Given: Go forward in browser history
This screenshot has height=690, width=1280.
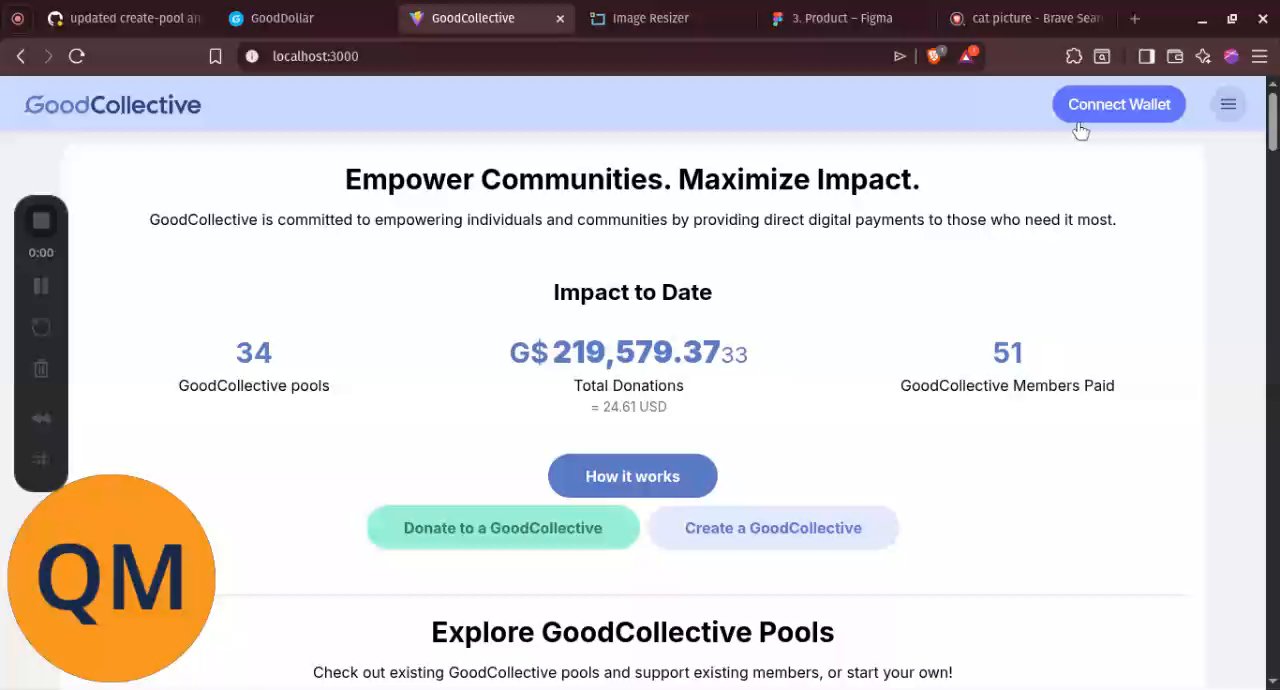Looking at the screenshot, I should [48, 56].
